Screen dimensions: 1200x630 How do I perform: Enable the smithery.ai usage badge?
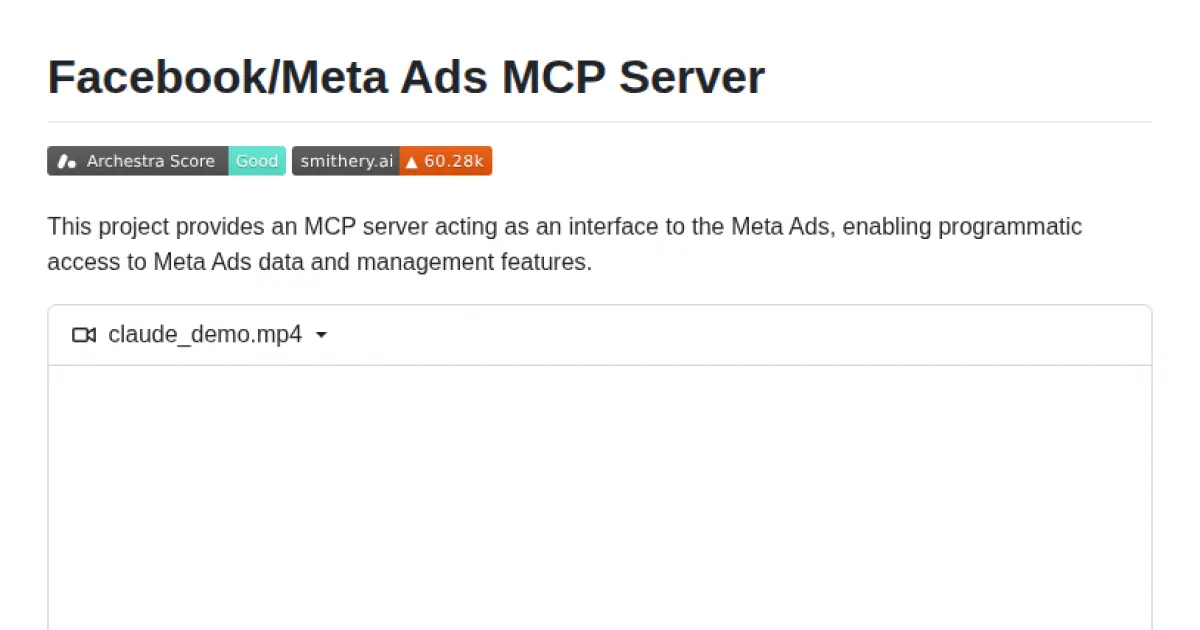(x=392, y=160)
